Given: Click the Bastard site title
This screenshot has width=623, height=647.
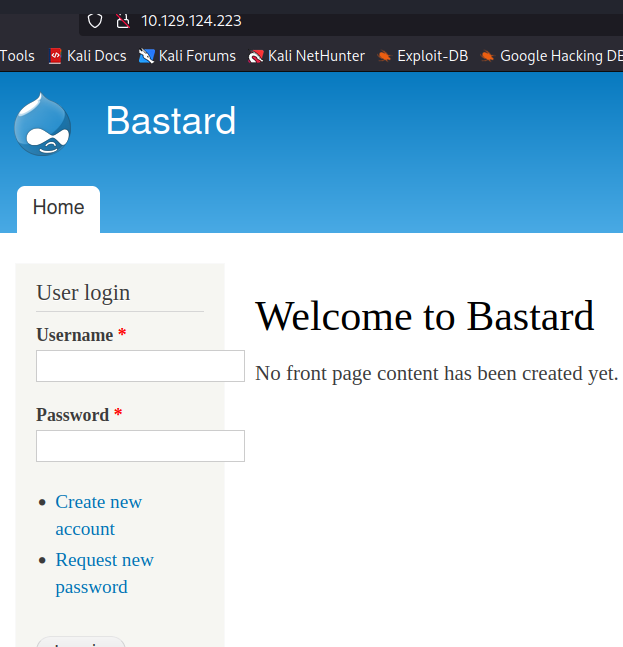Looking at the screenshot, I should click(171, 120).
